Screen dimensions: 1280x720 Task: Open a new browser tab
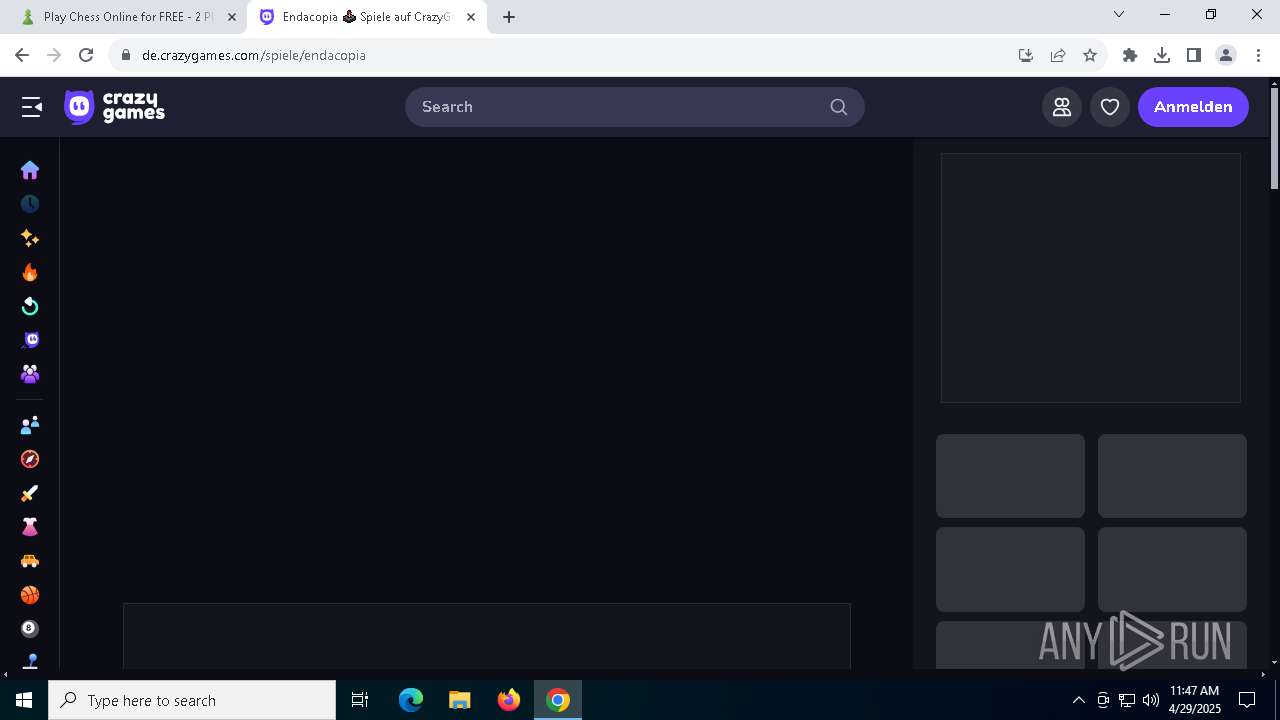pyautogui.click(x=509, y=17)
